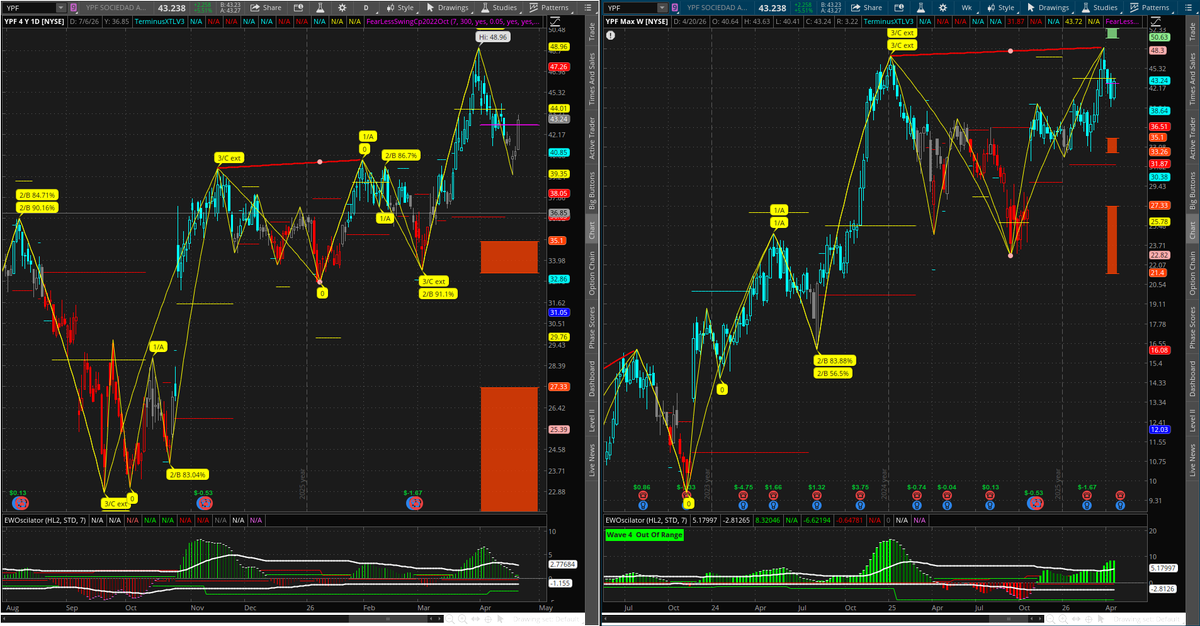1200x626 pixels.
Task: Open Phase Scores side tab, left chart
Action: point(592,326)
